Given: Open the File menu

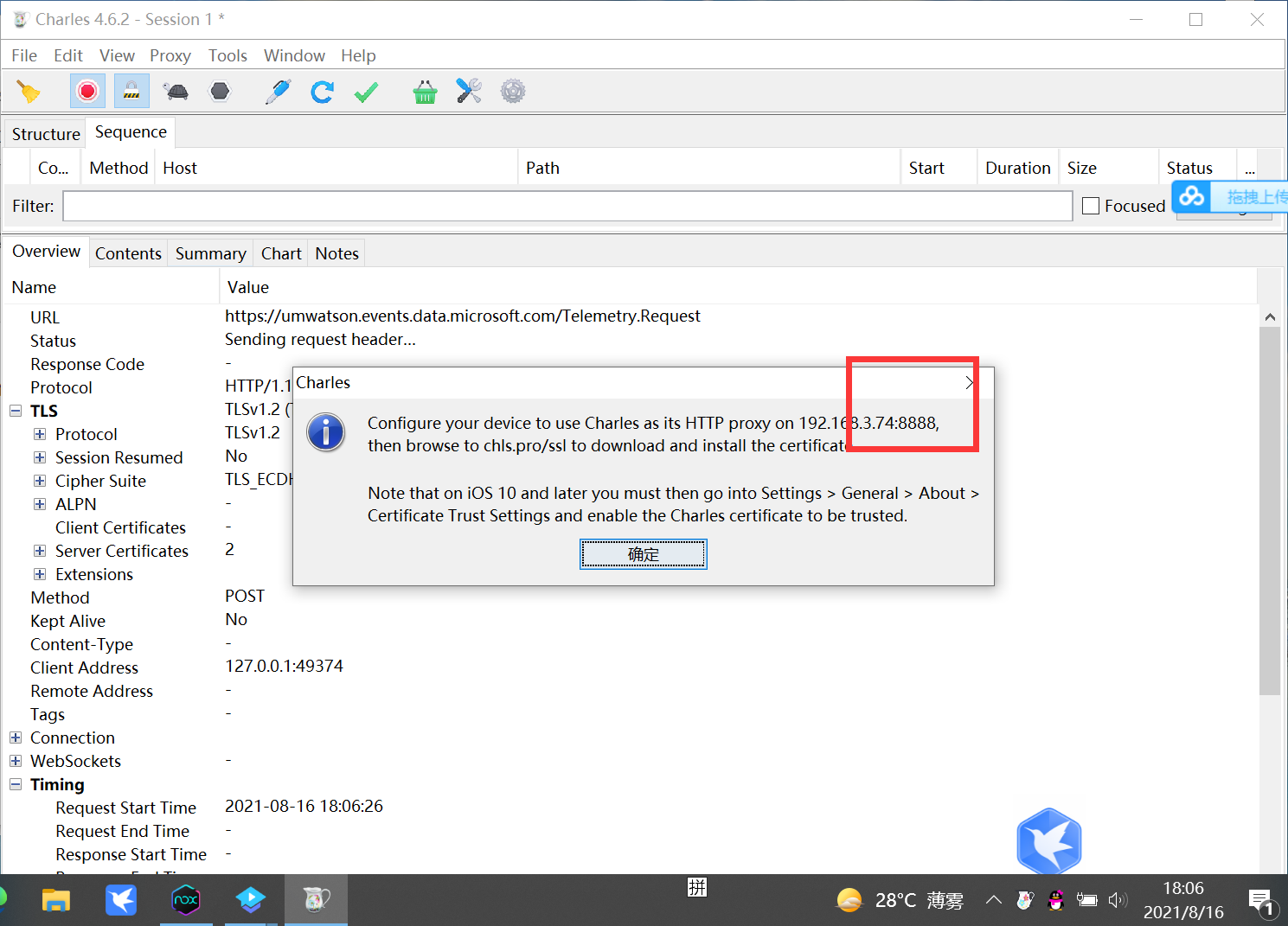Looking at the screenshot, I should pyautogui.click(x=24, y=55).
